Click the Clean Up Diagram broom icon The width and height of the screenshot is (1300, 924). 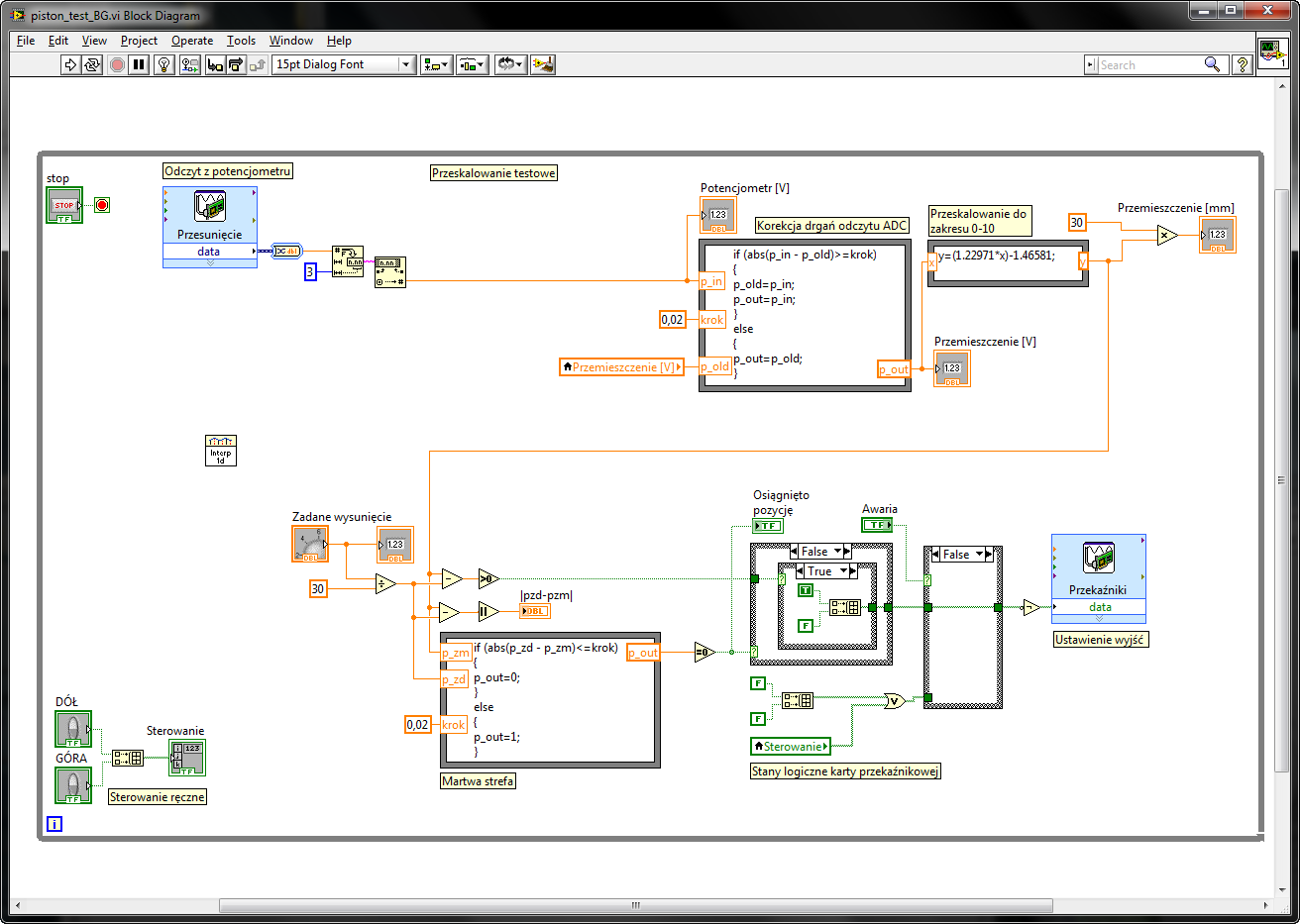[543, 64]
